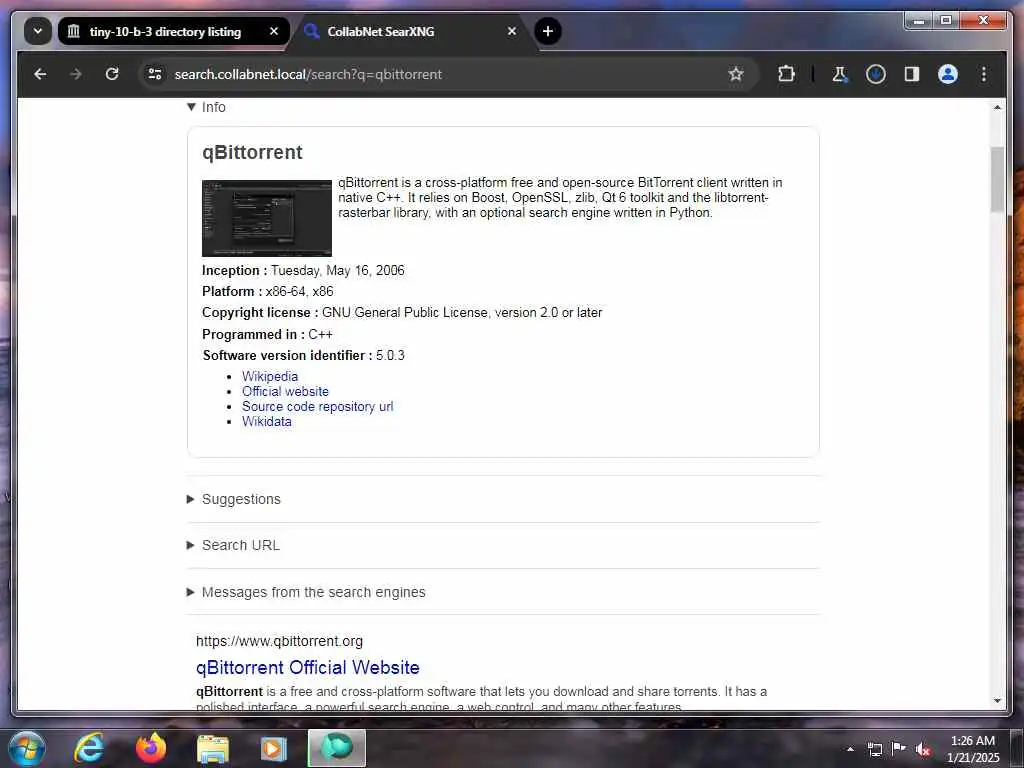This screenshot has height=768, width=1024.
Task: Expand the Suggestions section
Action: coord(234,499)
